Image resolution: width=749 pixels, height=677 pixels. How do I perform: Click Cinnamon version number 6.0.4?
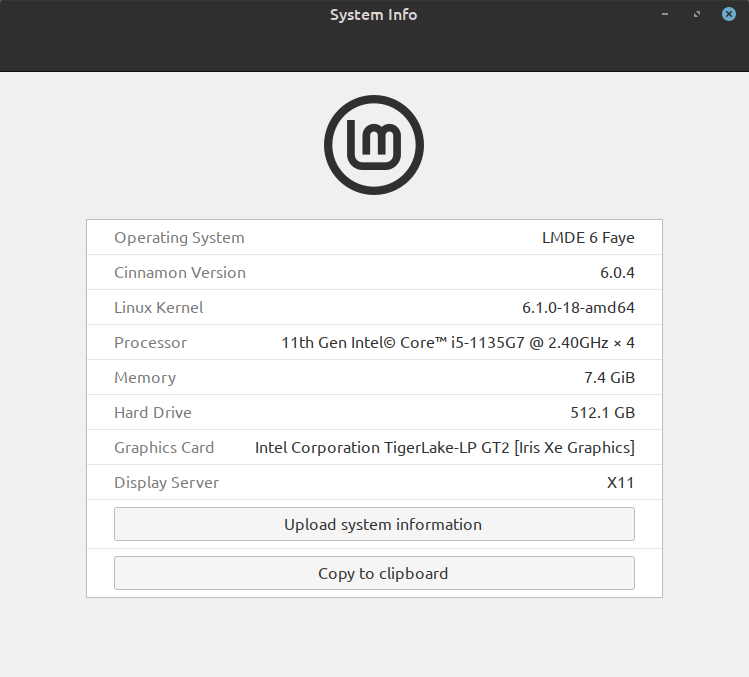click(617, 273)
